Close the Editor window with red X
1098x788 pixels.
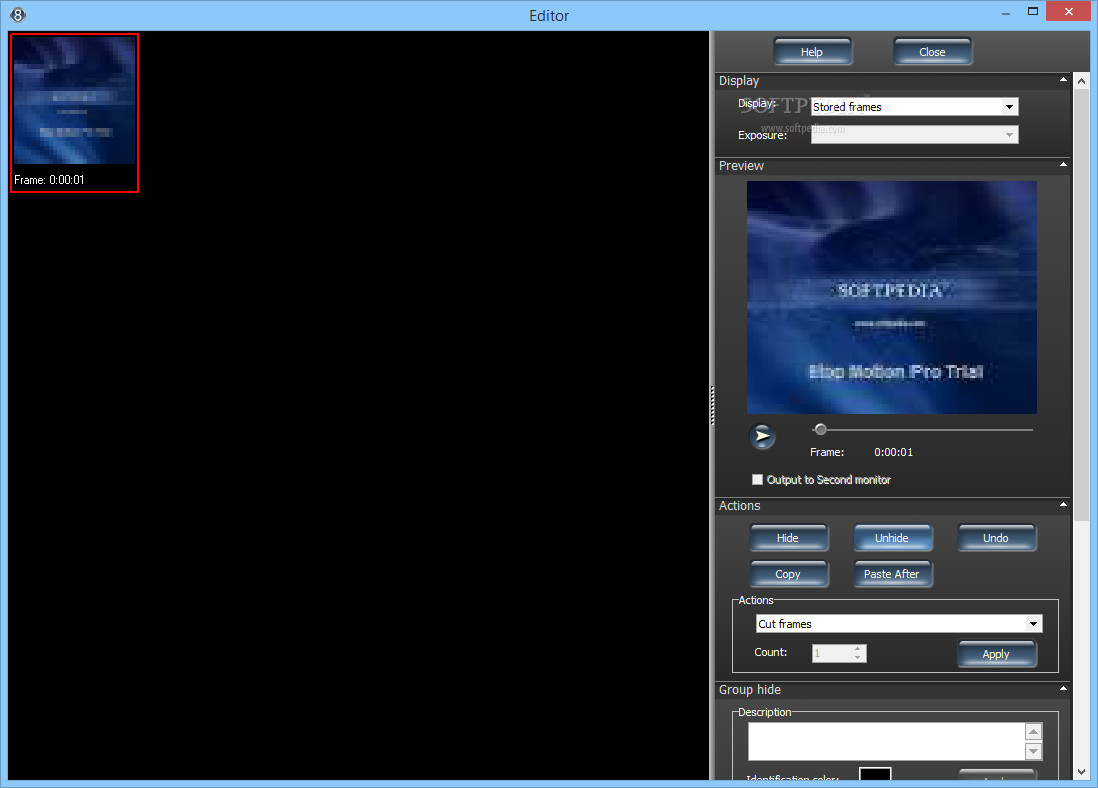(x=1069, y=11)
